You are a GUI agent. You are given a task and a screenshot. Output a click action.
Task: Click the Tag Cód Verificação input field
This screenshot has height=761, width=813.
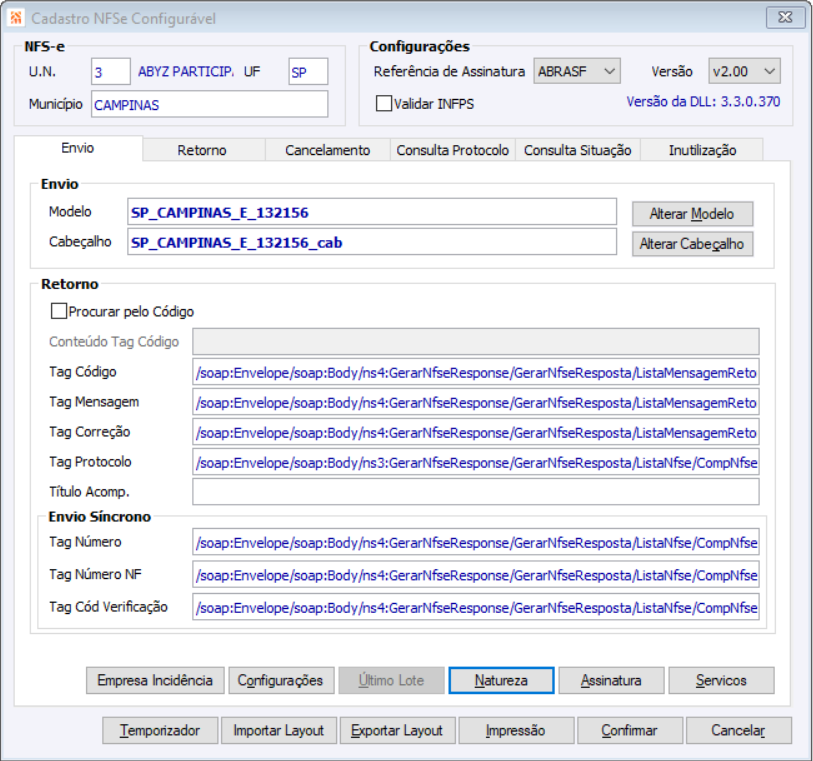(475, 607)
